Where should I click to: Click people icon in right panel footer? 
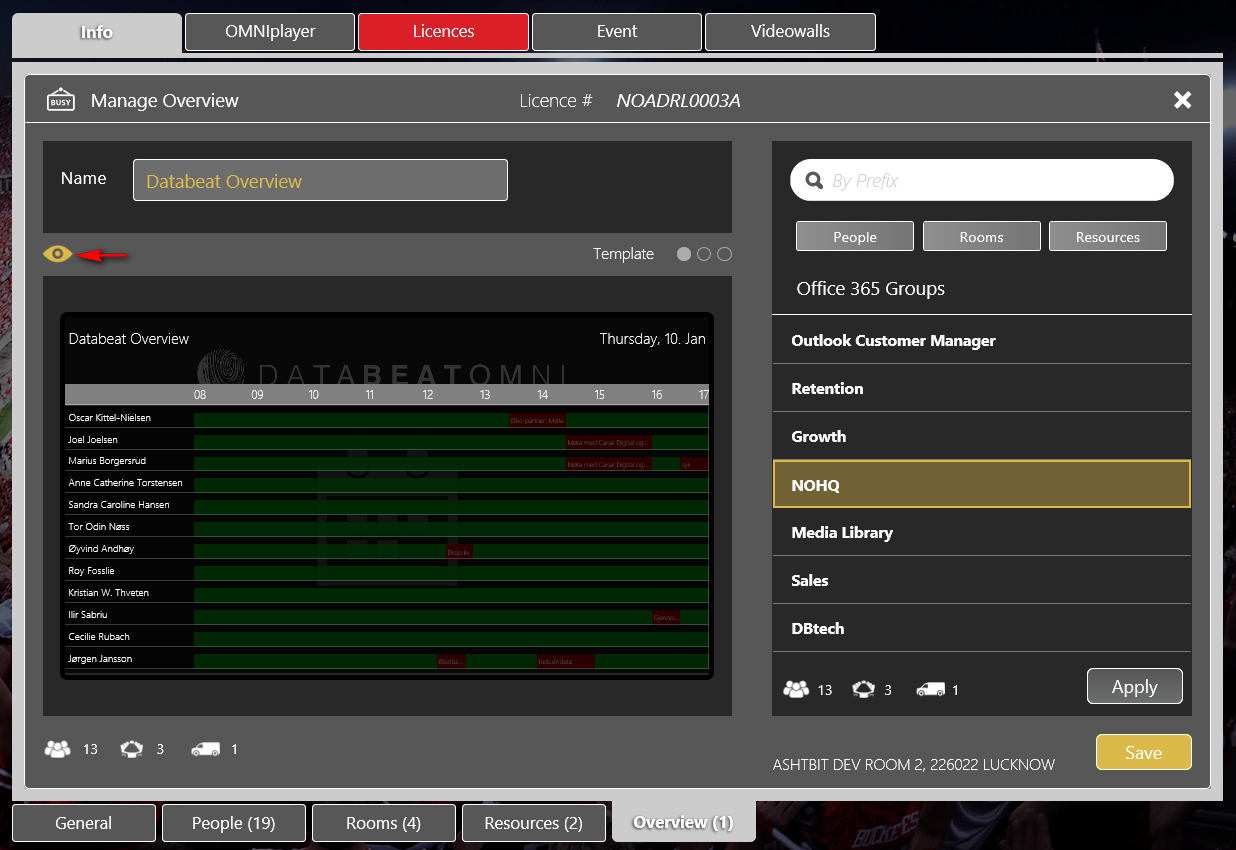796,689
